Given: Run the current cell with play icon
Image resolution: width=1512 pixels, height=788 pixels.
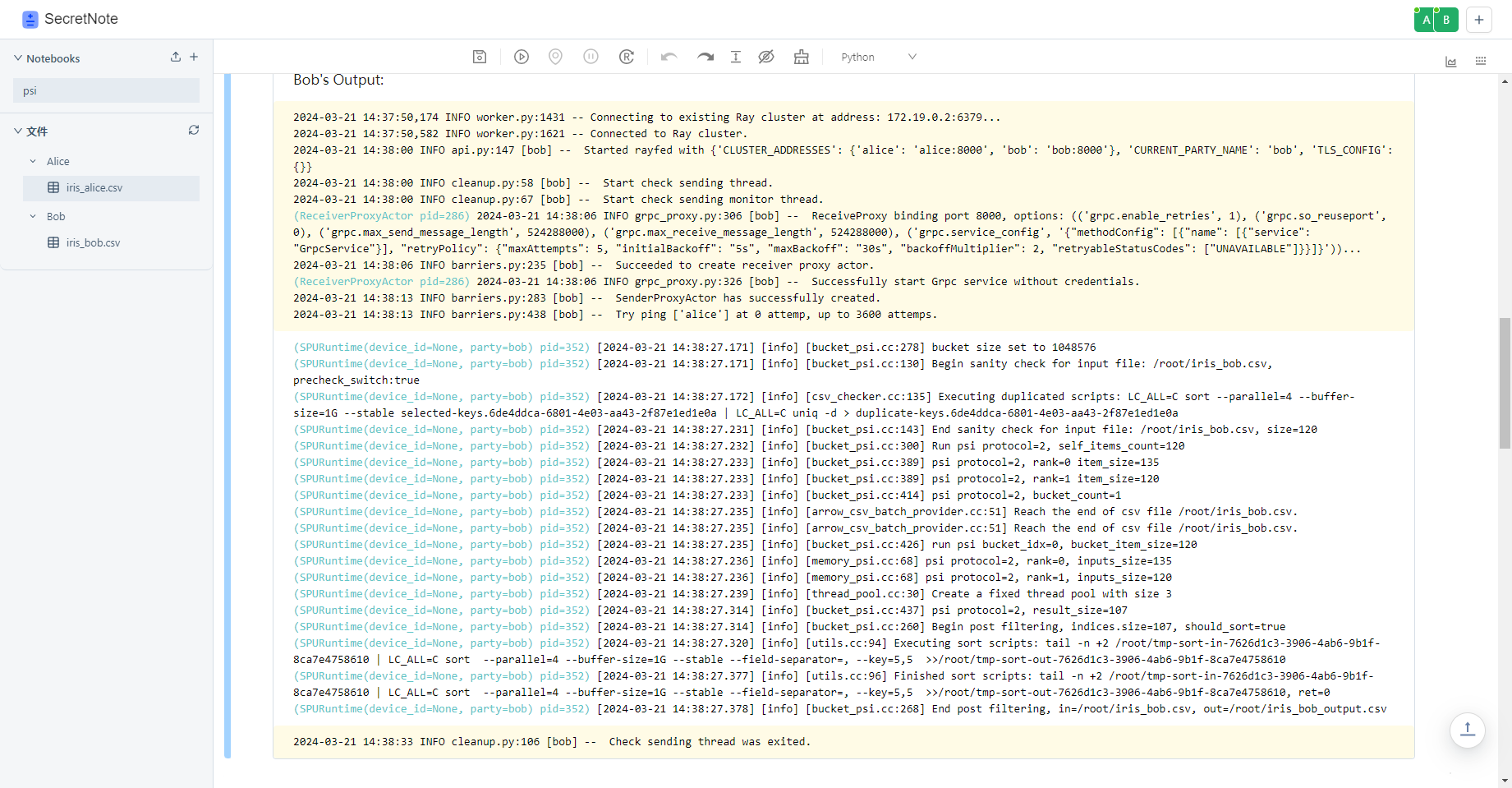Looking at the screenshot, I should tap(522, 57).
